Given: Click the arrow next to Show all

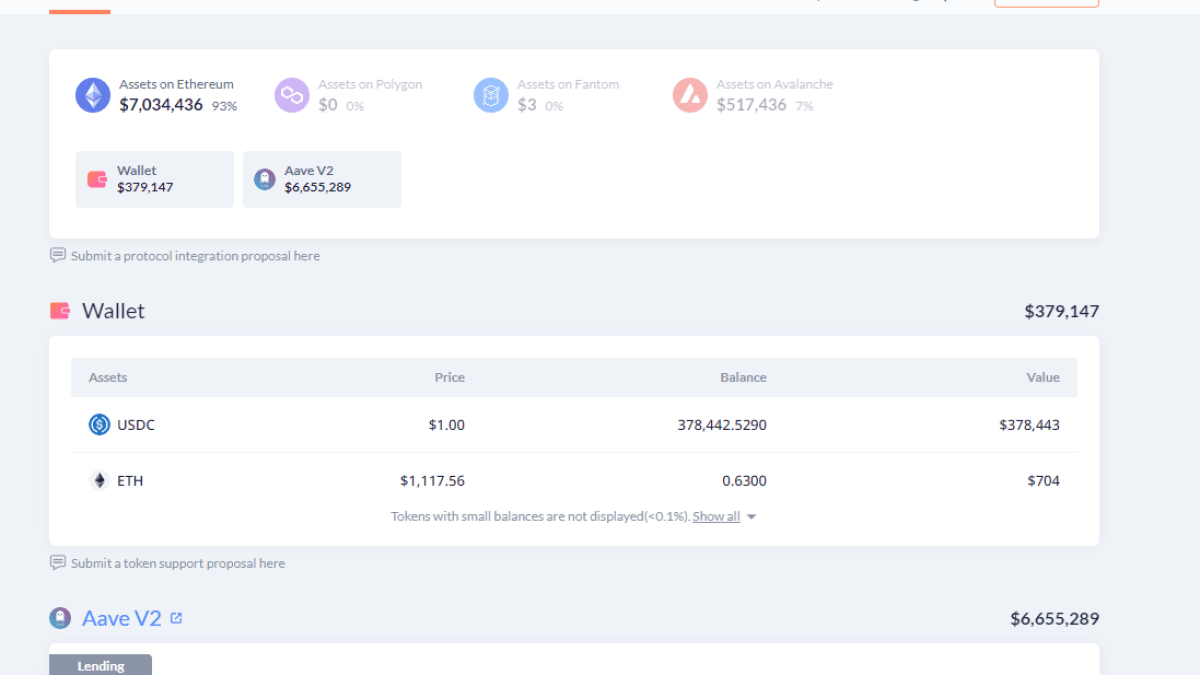Looking at the screenshot, I should (x=752, y=517).
